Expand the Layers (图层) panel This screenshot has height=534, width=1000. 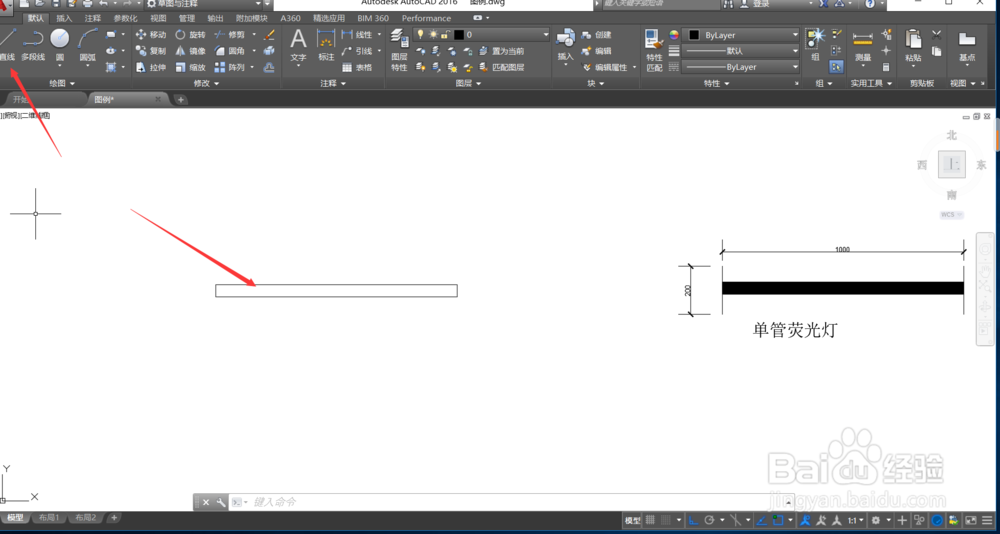click(x=468, y=84)
